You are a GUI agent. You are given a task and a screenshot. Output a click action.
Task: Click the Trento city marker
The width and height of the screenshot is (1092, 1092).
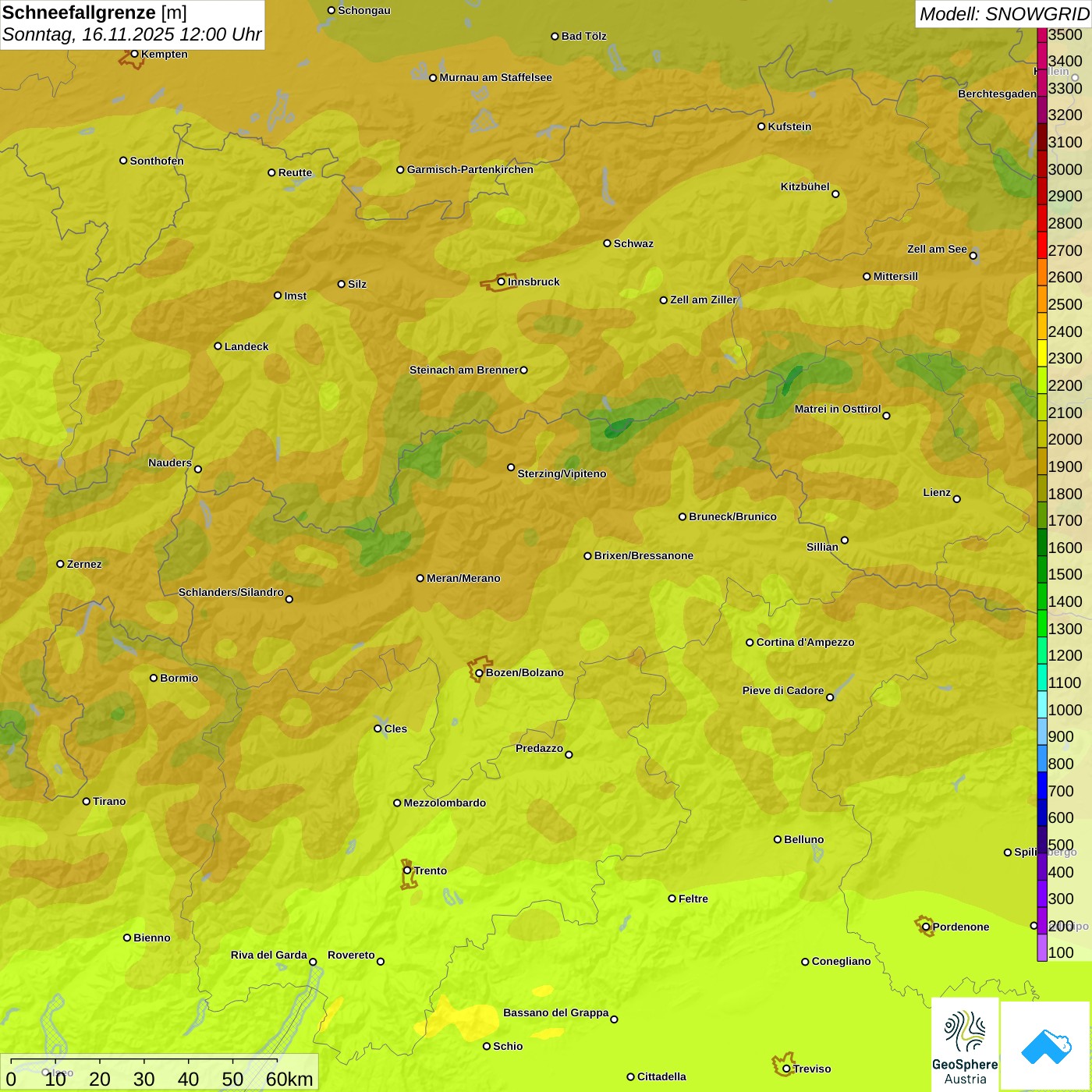407,870
